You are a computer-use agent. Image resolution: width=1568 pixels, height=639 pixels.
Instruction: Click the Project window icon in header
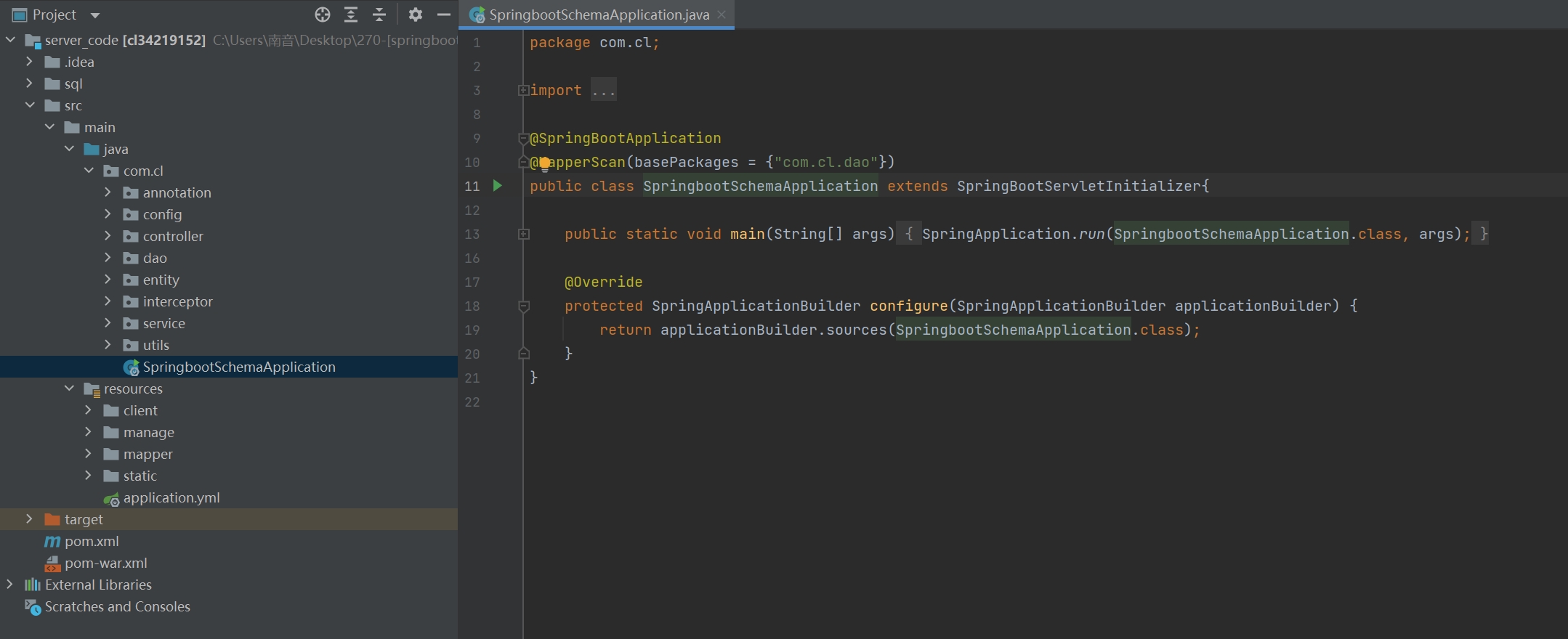point(20,15)
